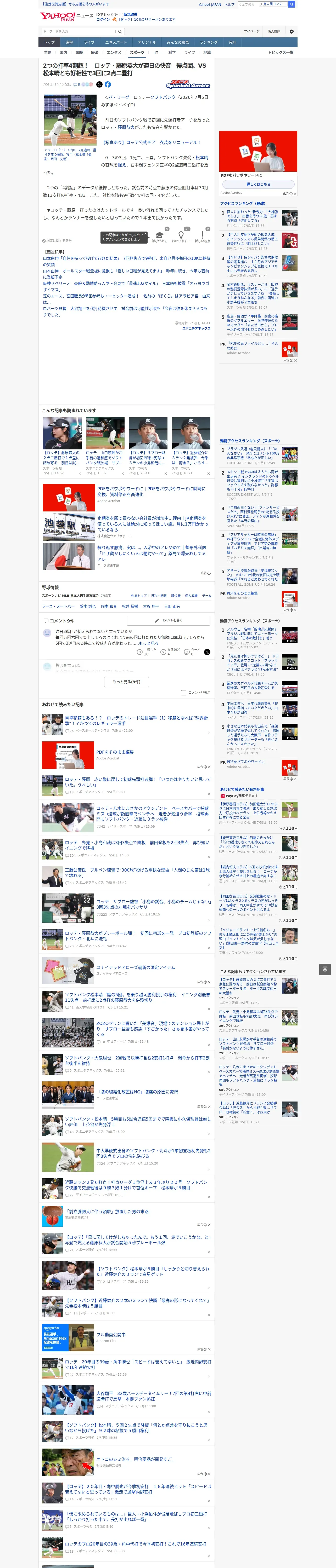Open the 速報 tab
The width and height of the screenshot is (336, 1568).
pos(69,43)
